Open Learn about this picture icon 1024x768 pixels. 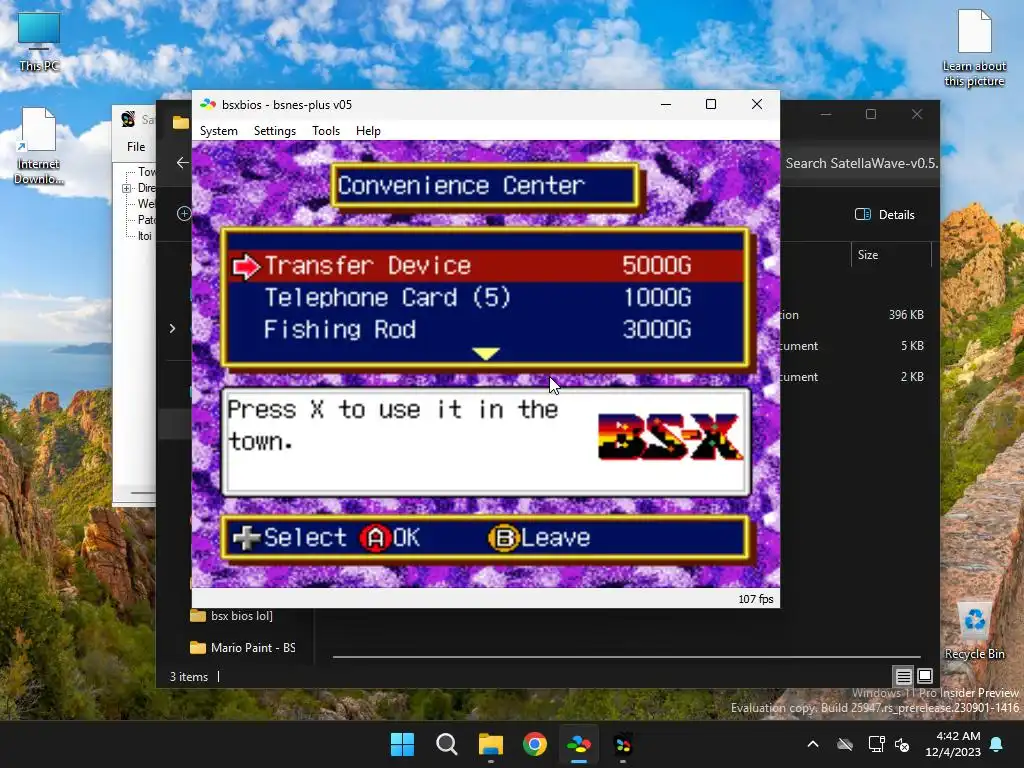pos(974,48)
